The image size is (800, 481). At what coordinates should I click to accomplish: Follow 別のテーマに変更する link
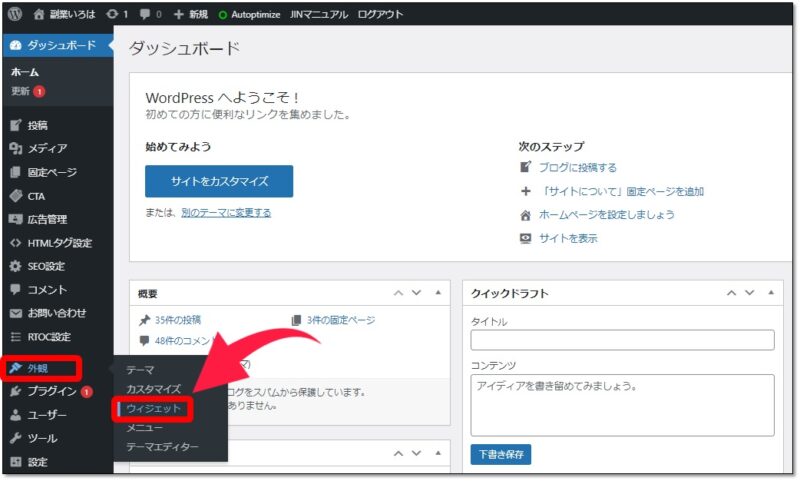(x=226, y=213)
